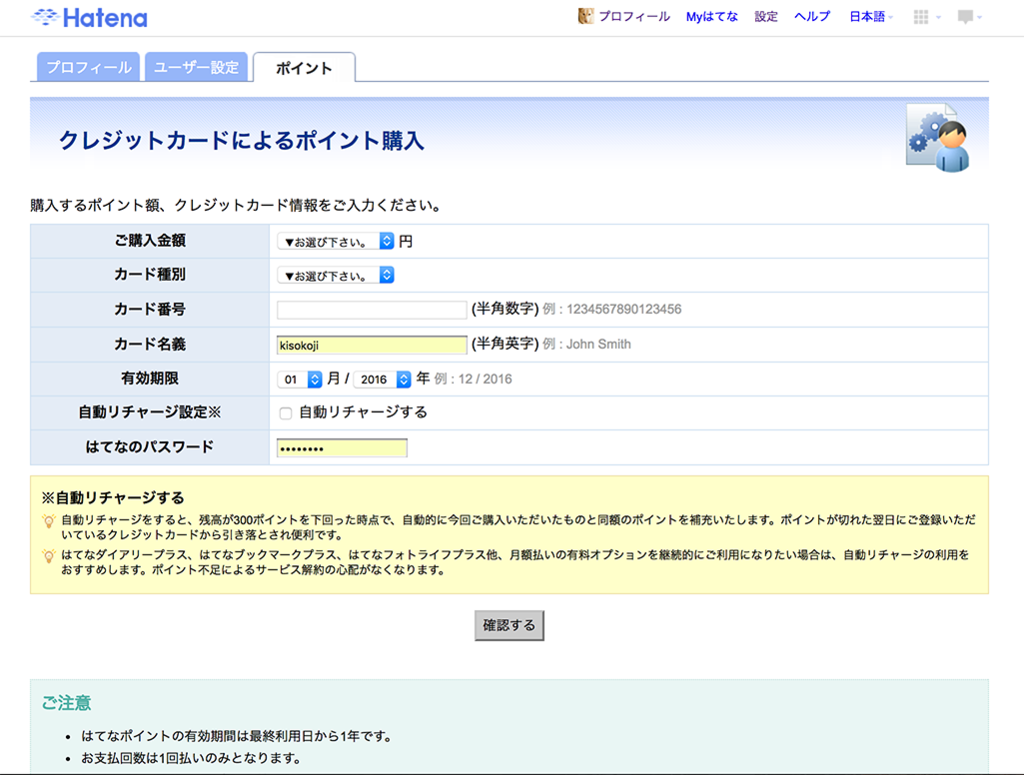Enable the 自動リチャージする checkbox
Image resolution: width=1024 pixels, height=775 pixels.
[x=285, y=413]
